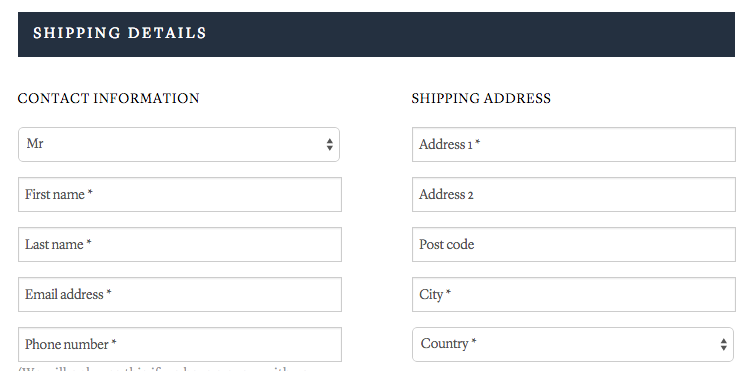Click into the City field
The image size is (750, 371).
pyautogui.click(x=574, y=295)
